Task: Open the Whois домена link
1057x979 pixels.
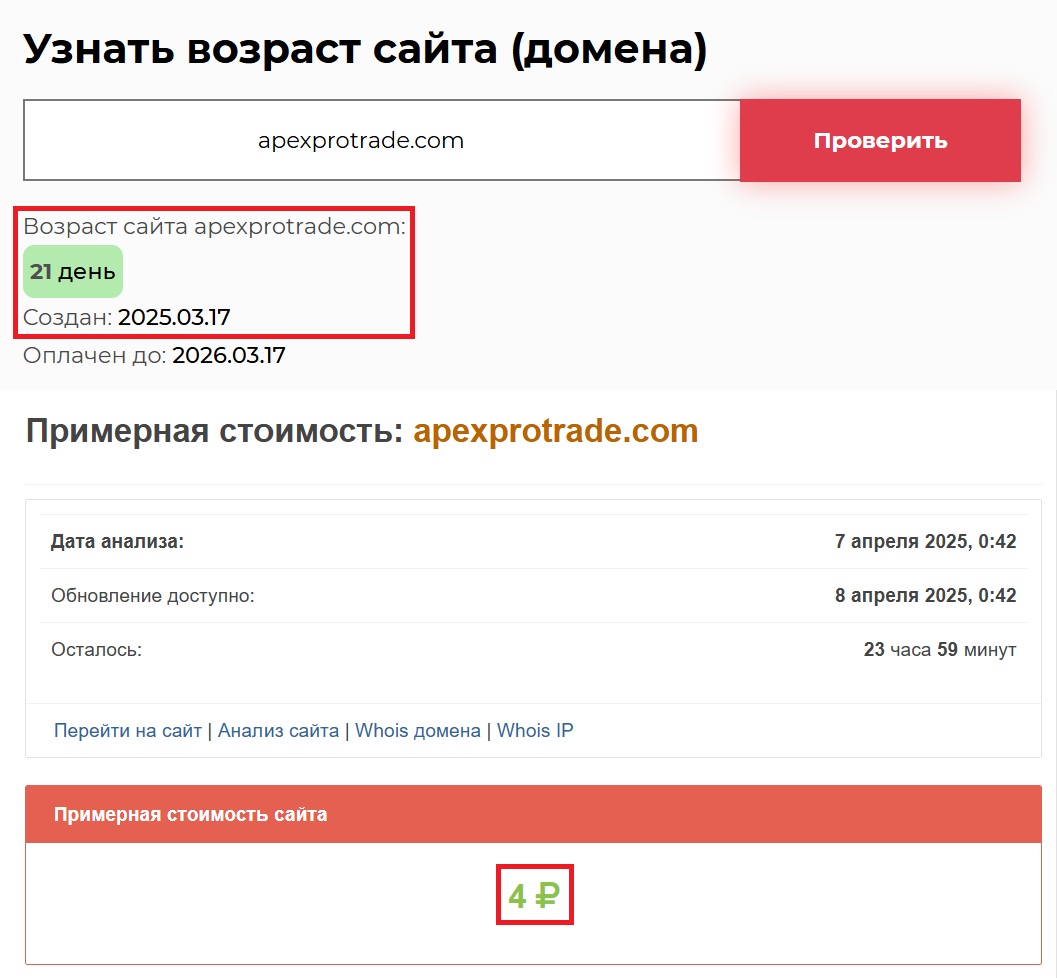Action: click(417, 731)
